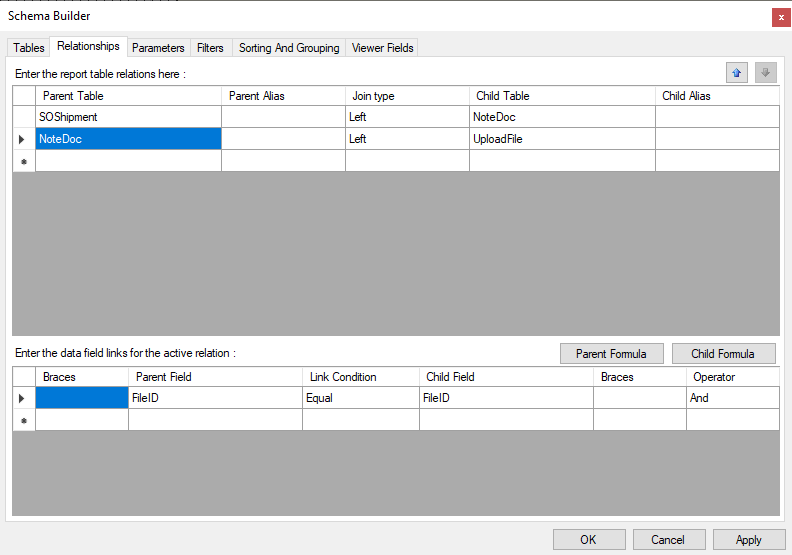
Task: Select the Viewer Fields tab
Action: click(x=382, y=48)
